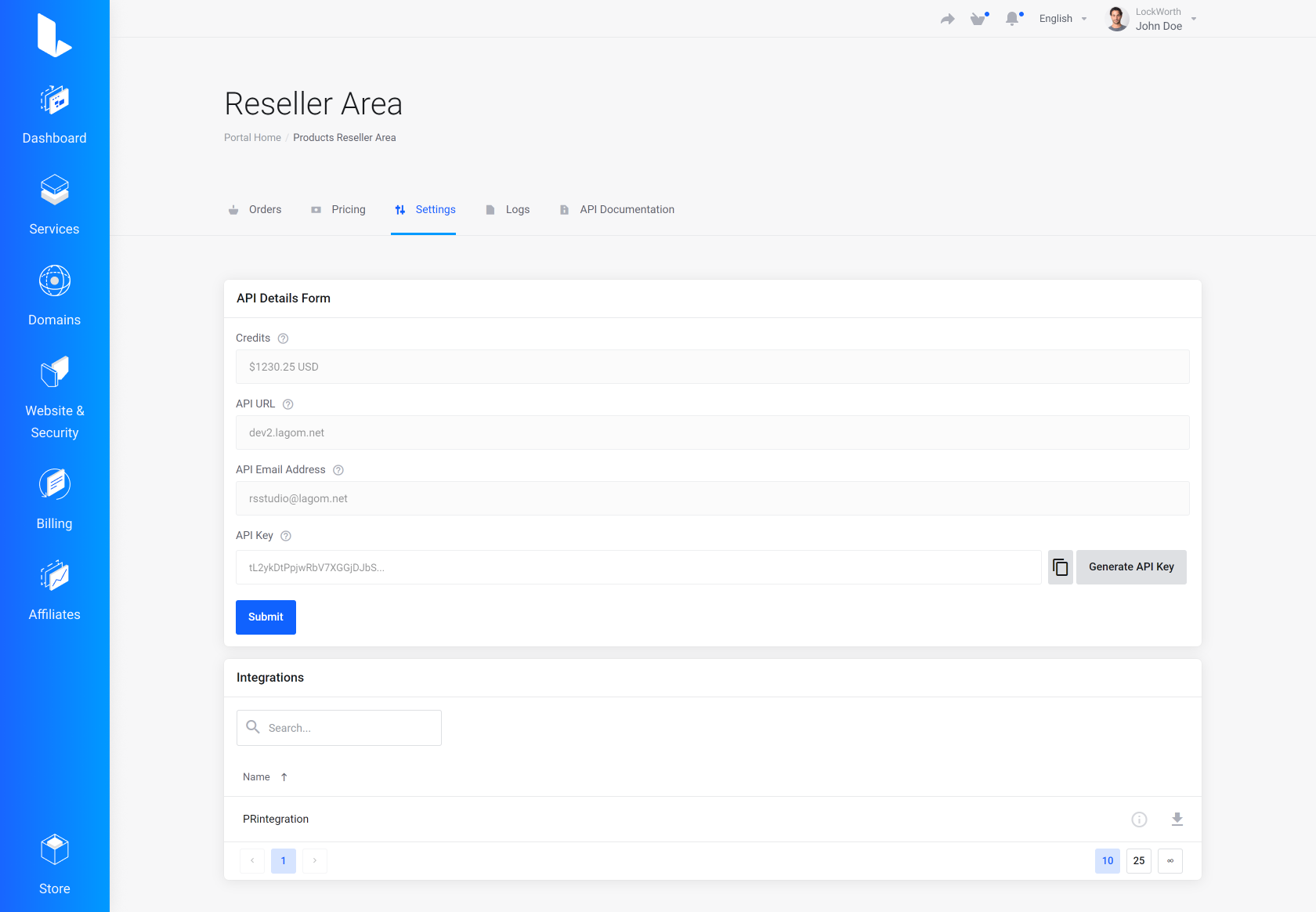Viewport: 1316px width, 912px height.
Task: Open the Billing sidebar icon
Action: coord(54,485)
